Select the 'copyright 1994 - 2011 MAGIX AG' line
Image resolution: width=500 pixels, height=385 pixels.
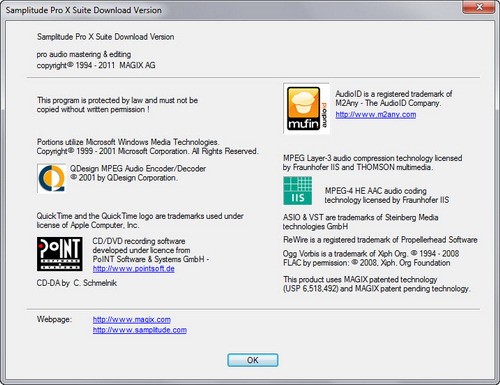pyautogui.click(x=96, y=65)
